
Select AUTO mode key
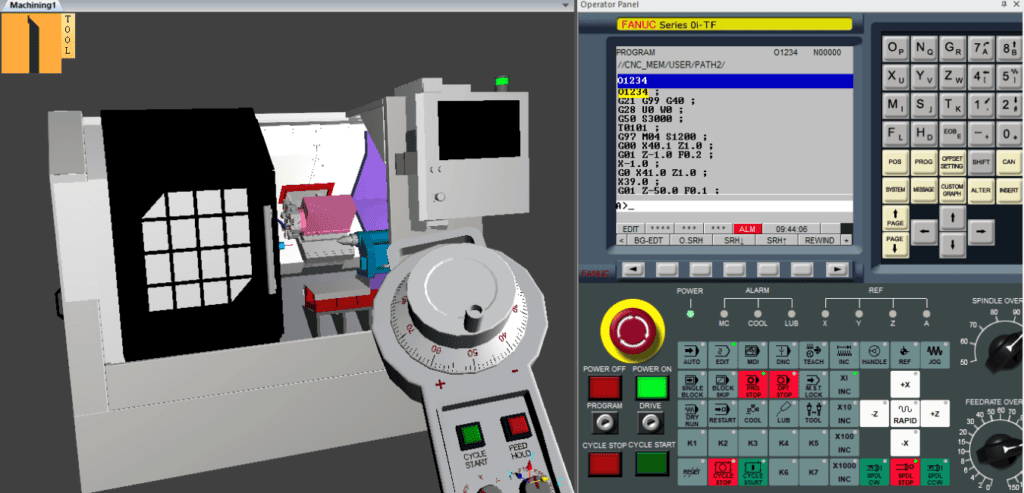pyautogui.click(x=692, y=355)
